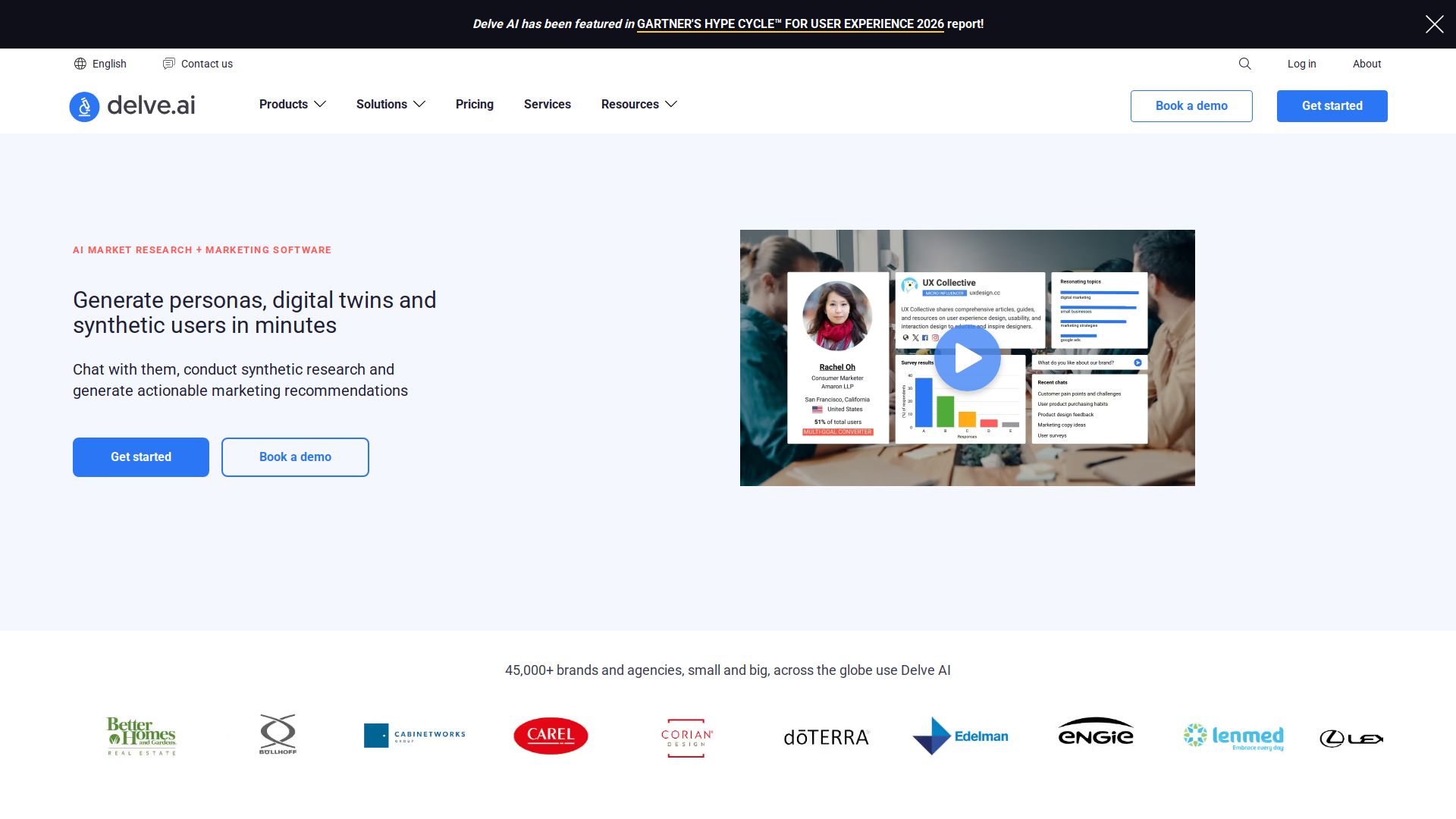Screen dimensions: 1456x819
Task: Play the product demo video
Action: tap(967, 358)
